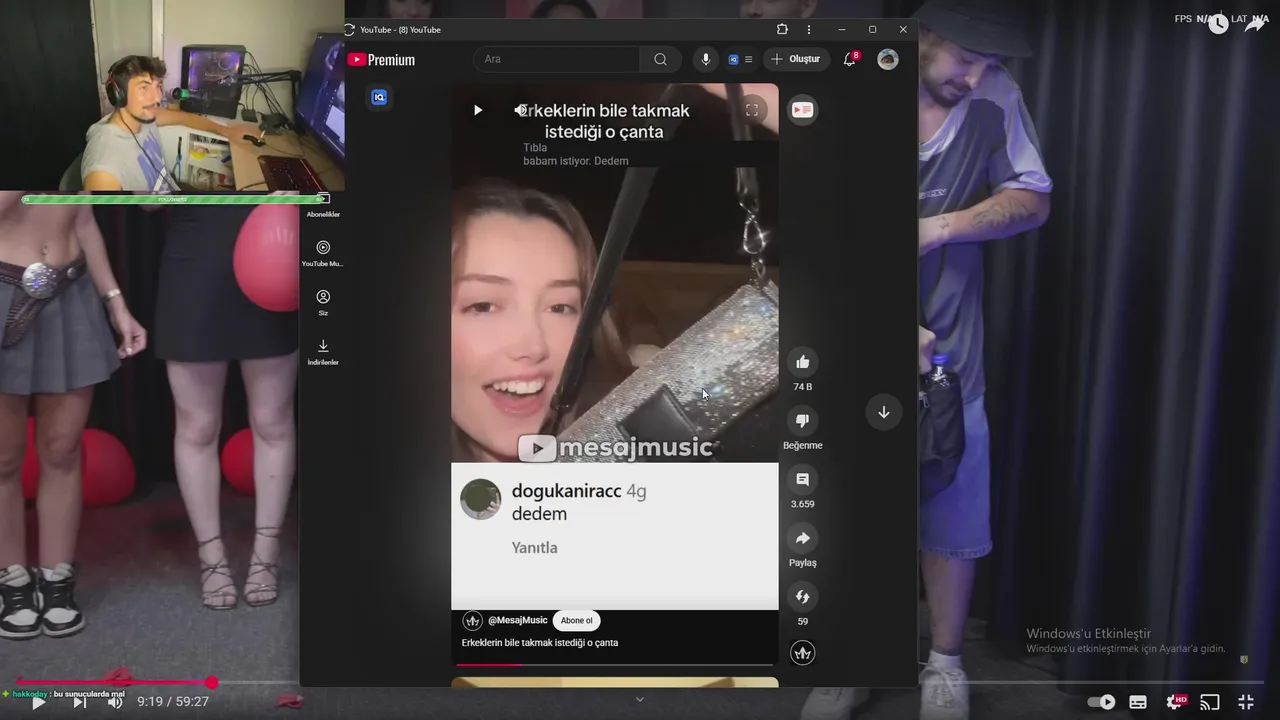Open the IQ extension menu in header
Viewport: 1280px width, 720px height.
point(740,59)
